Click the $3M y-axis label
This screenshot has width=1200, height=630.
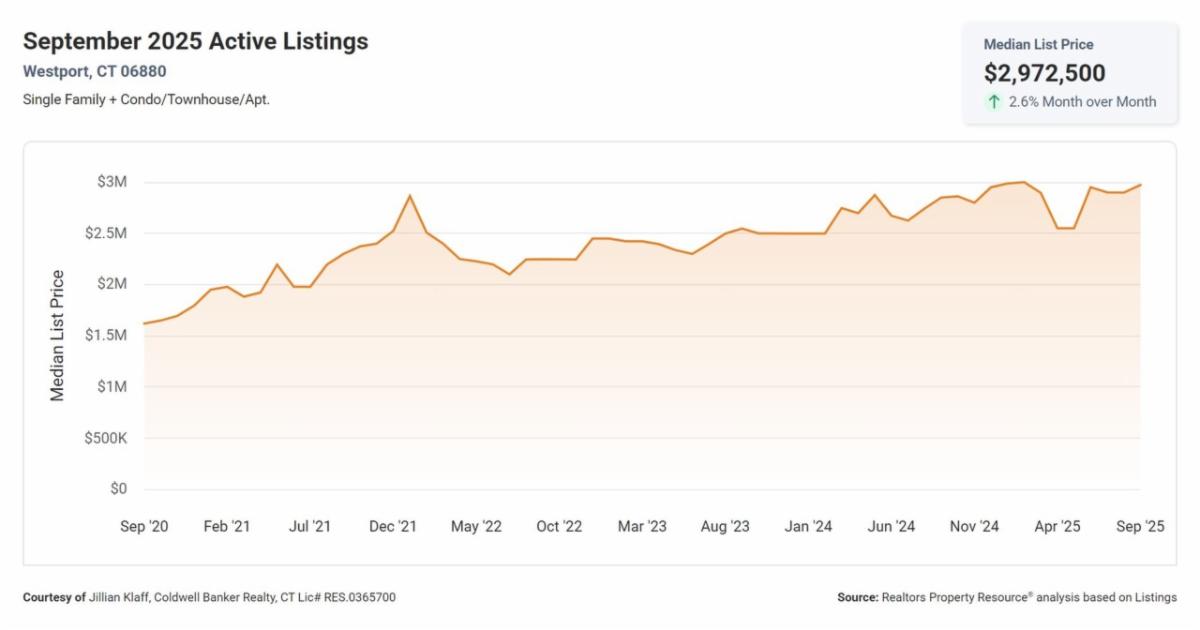pyautogui.click(x=113, y=182)
